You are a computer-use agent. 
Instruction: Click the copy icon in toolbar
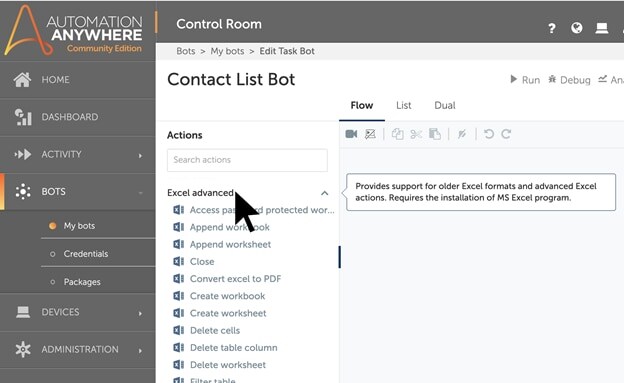click(x=397, y=134)
